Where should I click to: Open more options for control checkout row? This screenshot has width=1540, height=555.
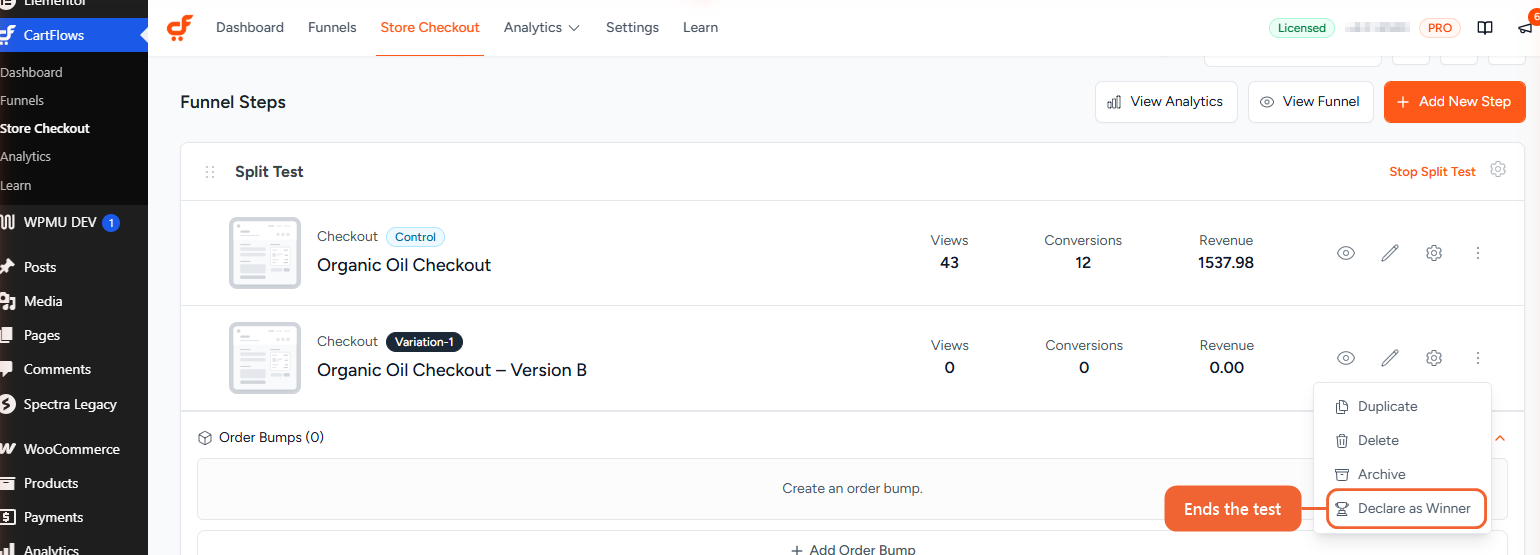point(1478,253)
